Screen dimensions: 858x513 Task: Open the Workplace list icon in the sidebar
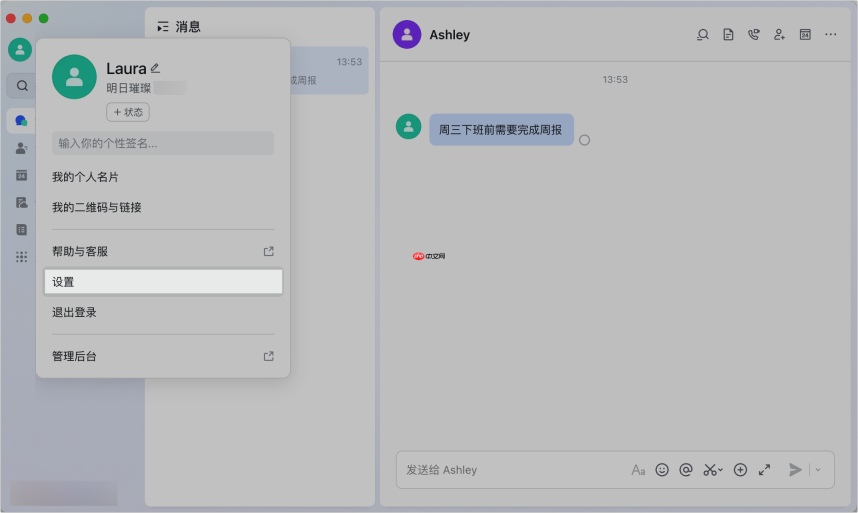[21, 230]
